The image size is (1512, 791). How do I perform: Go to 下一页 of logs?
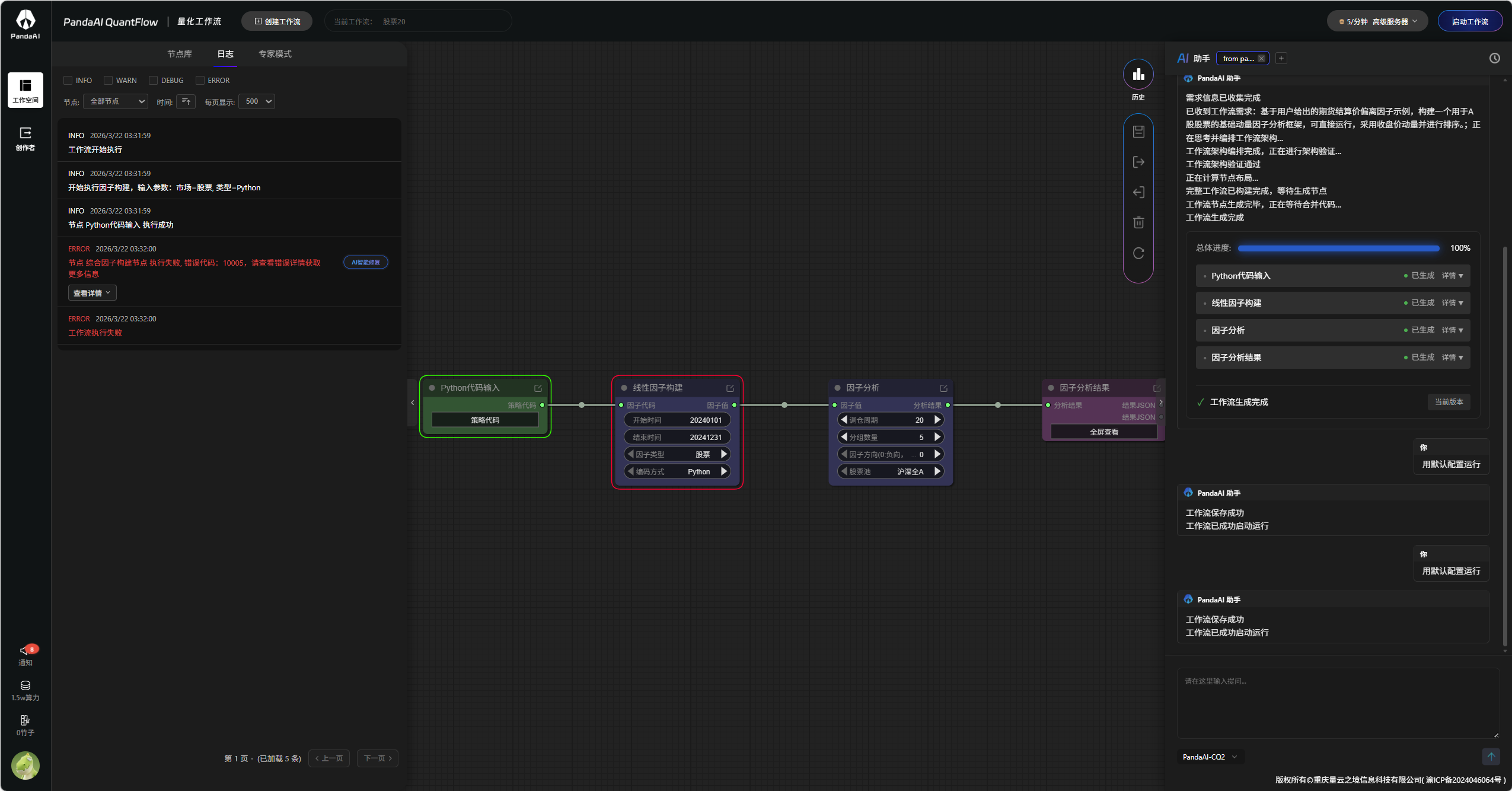click(x=378, y=758)
